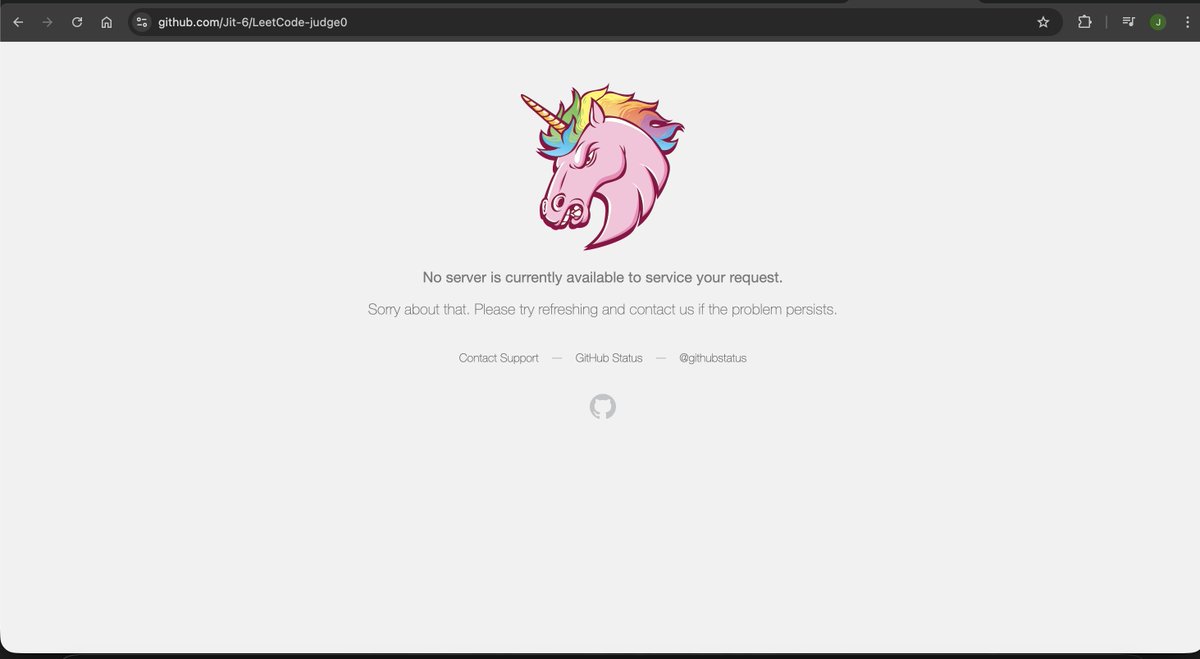Click the angry unicorn image
1200x659 pixels.
pos(603,167)
